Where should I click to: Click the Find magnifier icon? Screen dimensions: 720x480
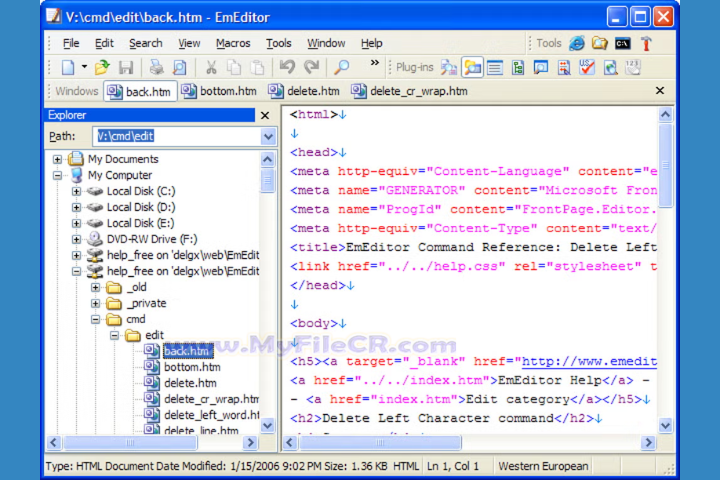[342, 68]
